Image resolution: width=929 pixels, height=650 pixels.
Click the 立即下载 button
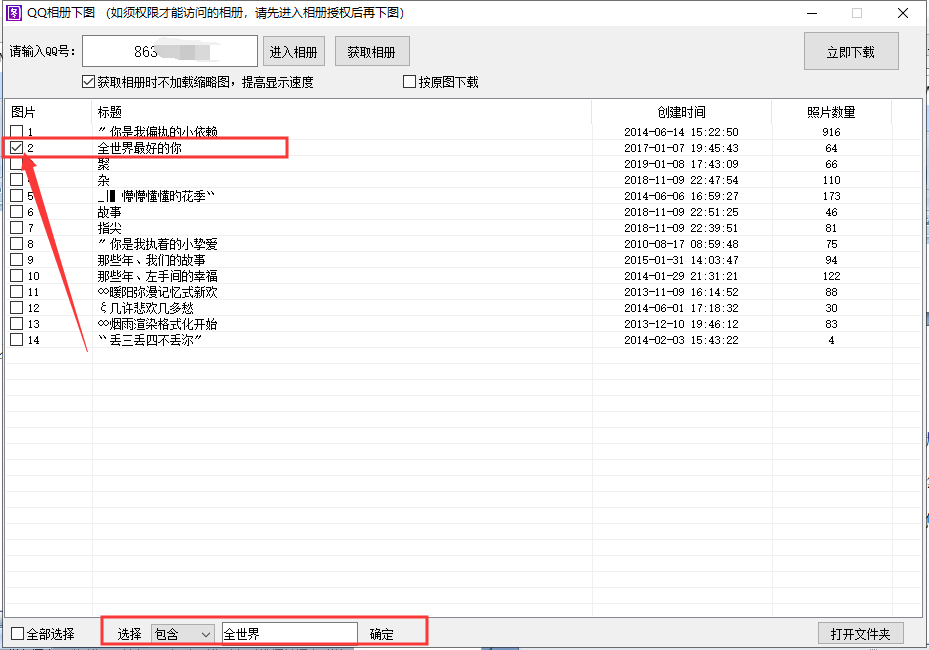pyautogui.click(x=851, y=52)
